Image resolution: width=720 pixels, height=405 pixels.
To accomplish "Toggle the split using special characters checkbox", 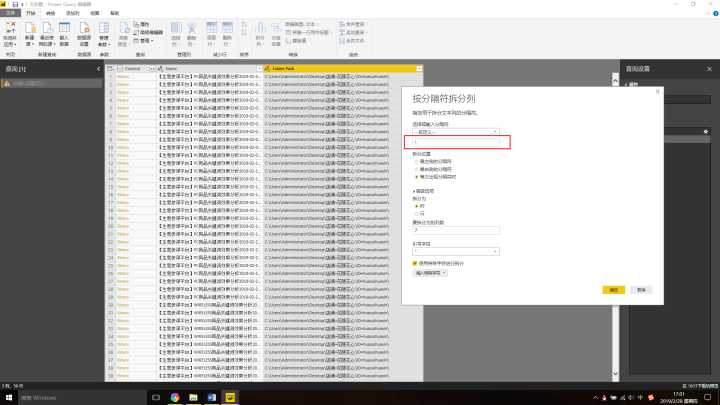I will [415, 263].
